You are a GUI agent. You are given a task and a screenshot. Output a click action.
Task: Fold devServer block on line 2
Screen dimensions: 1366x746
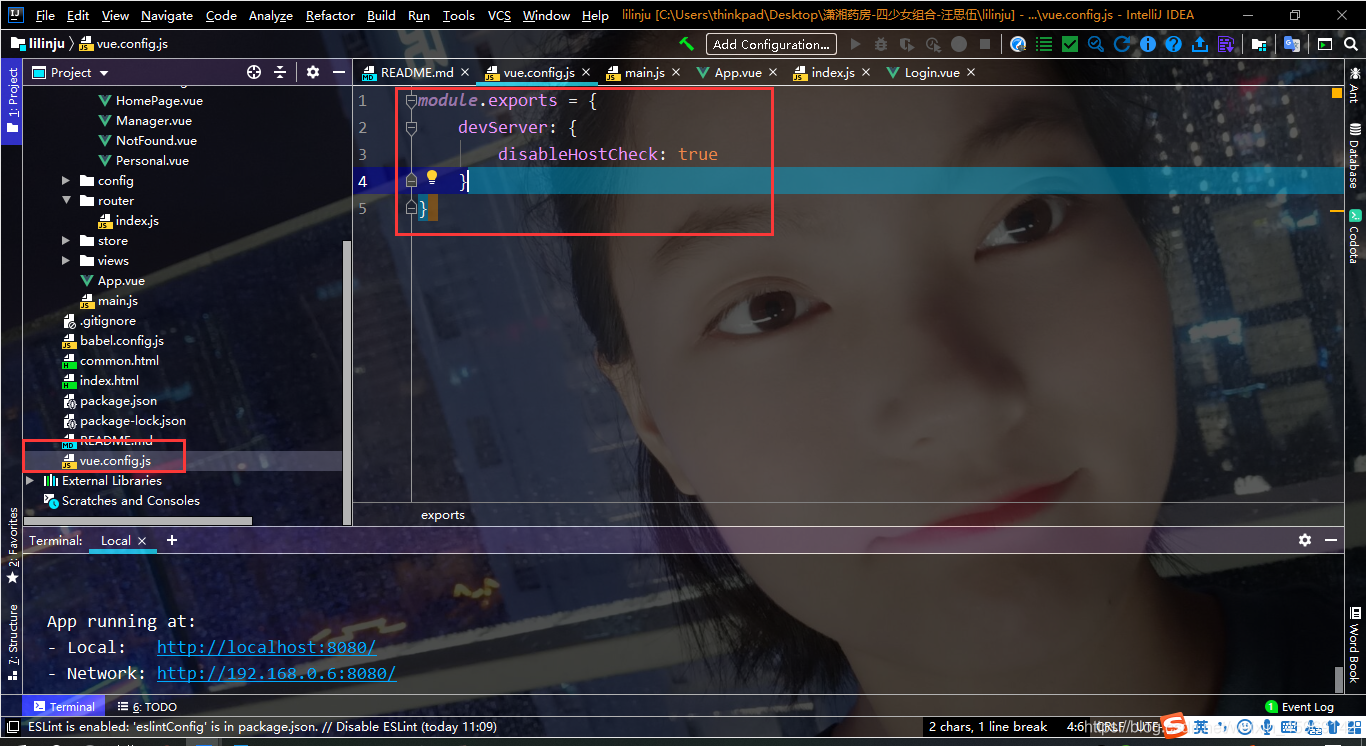[411, 128]
